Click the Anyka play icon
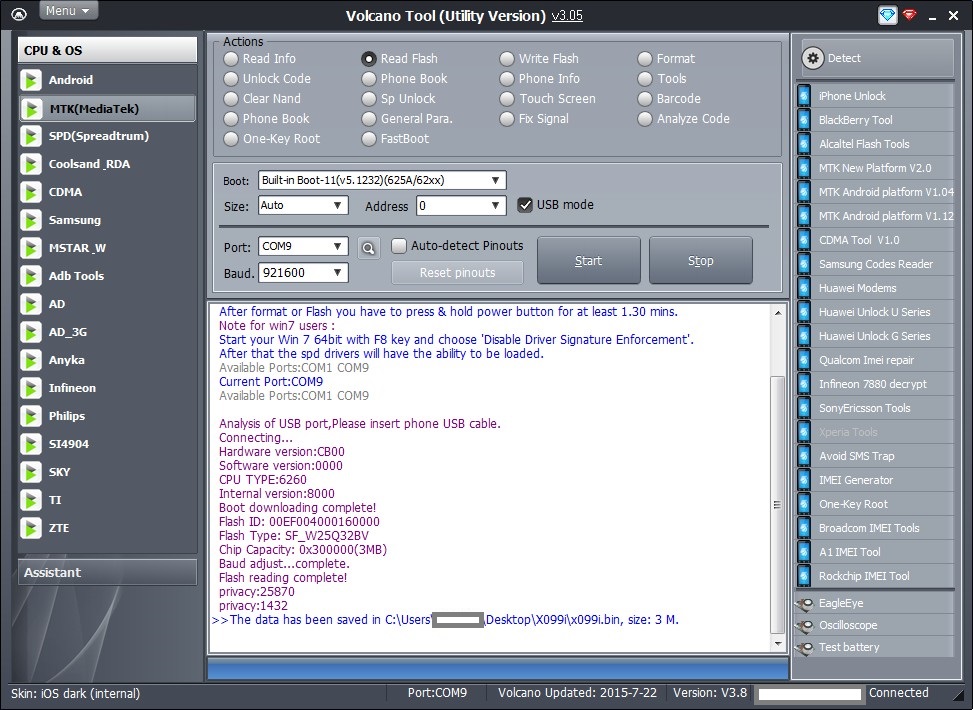 30,360
